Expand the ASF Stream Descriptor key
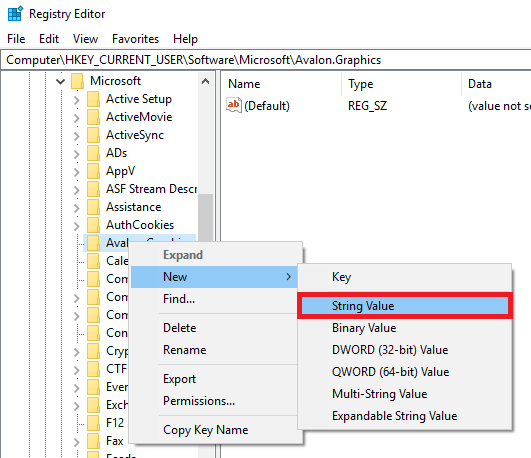The width and height of the screenshot is (531, 458). pos(77,190)
